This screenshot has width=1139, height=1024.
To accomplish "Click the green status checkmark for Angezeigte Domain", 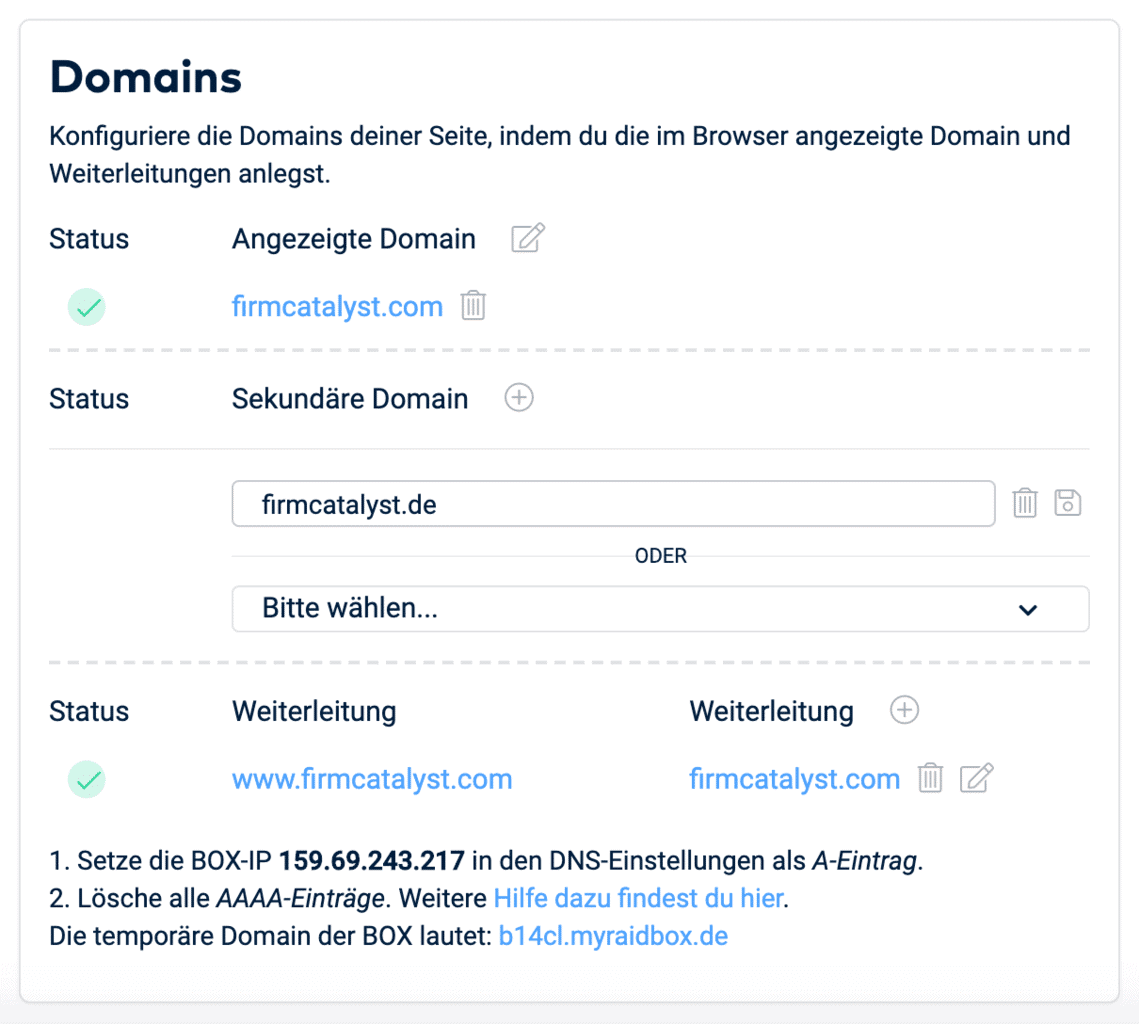I will point(86,307).
